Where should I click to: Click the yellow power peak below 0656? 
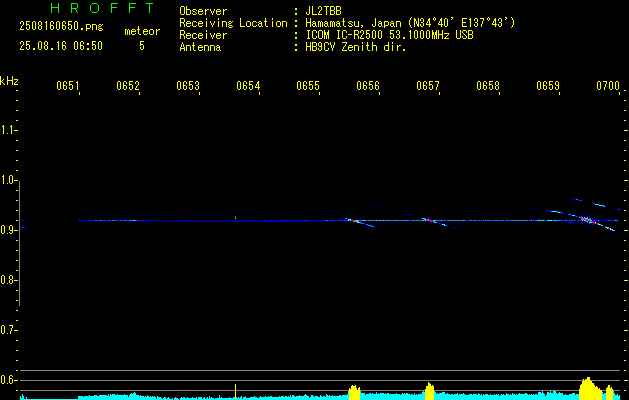(354, 392)
